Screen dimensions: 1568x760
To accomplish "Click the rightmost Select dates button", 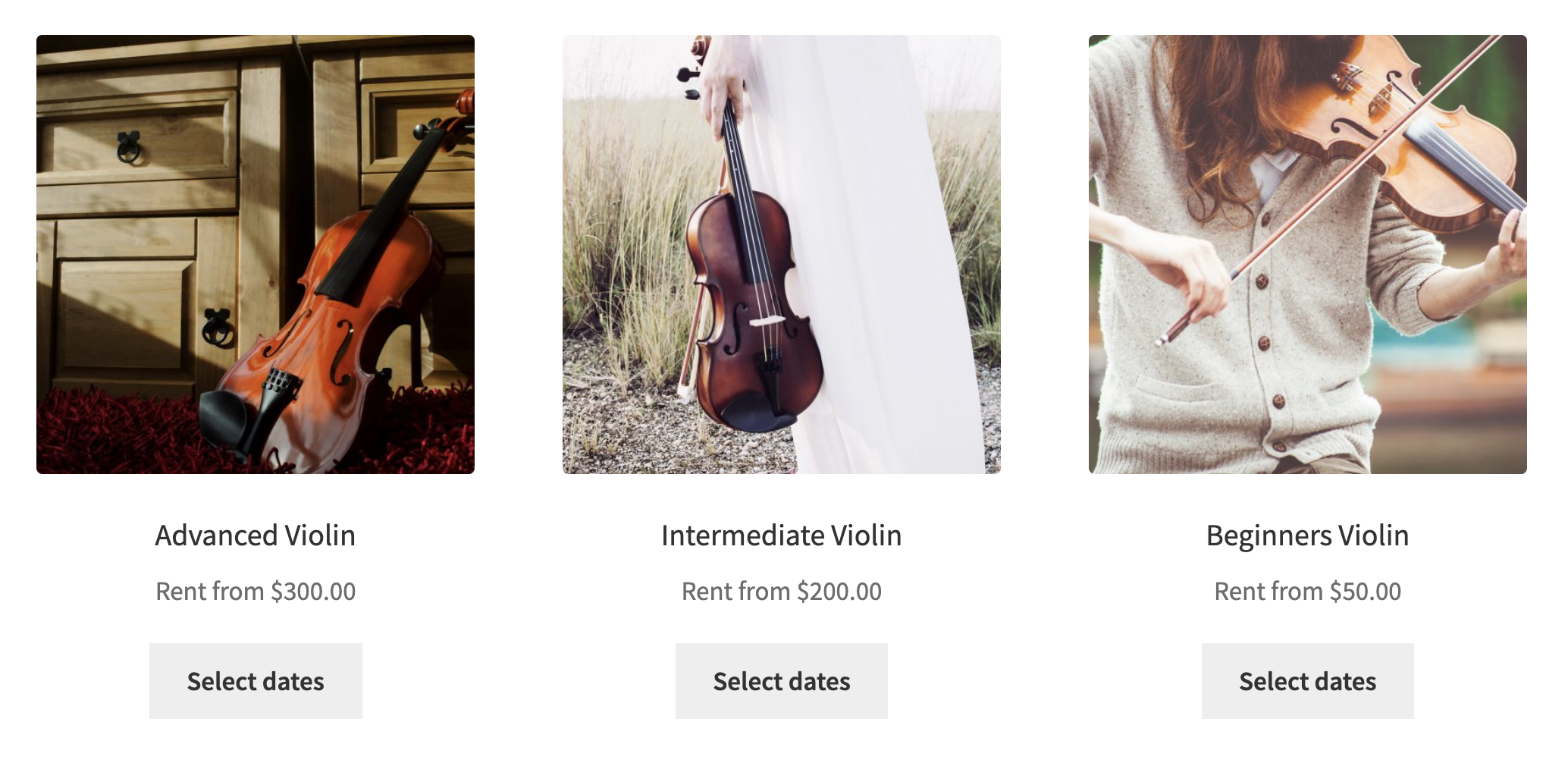I will point(1306,680).
